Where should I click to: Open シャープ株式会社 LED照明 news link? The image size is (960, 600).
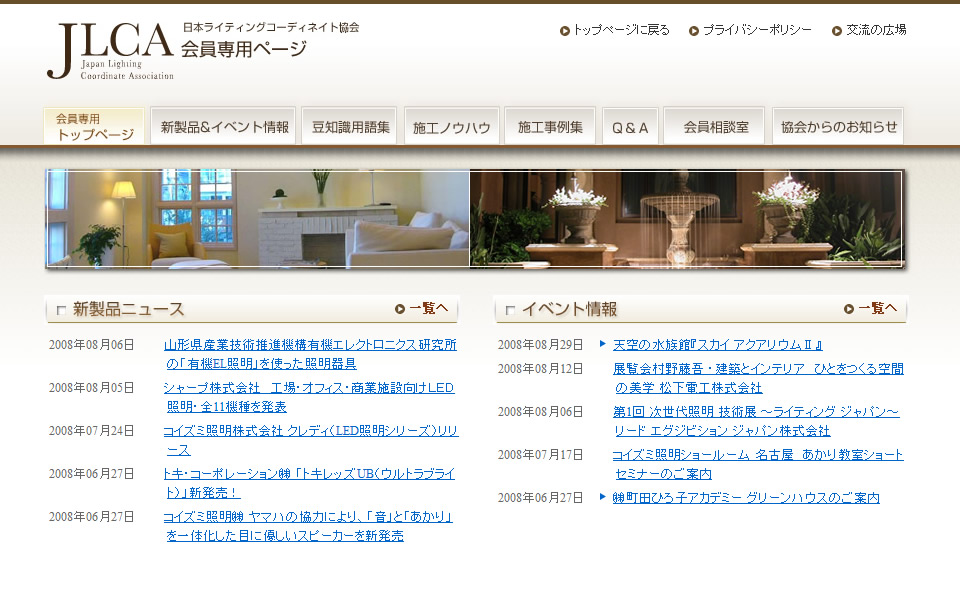(309, 397)
